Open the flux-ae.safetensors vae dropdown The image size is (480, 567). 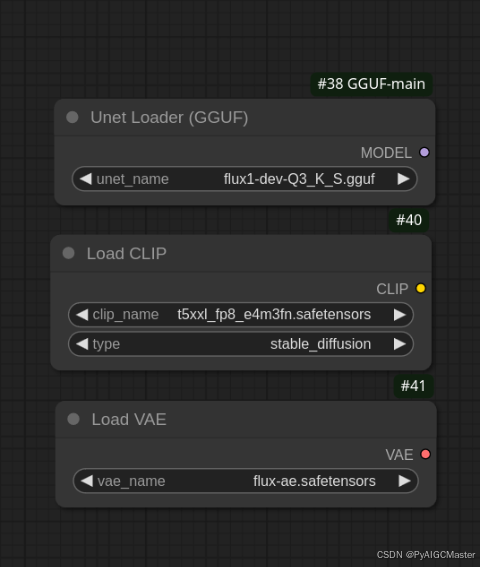click(x=246, y=481)
